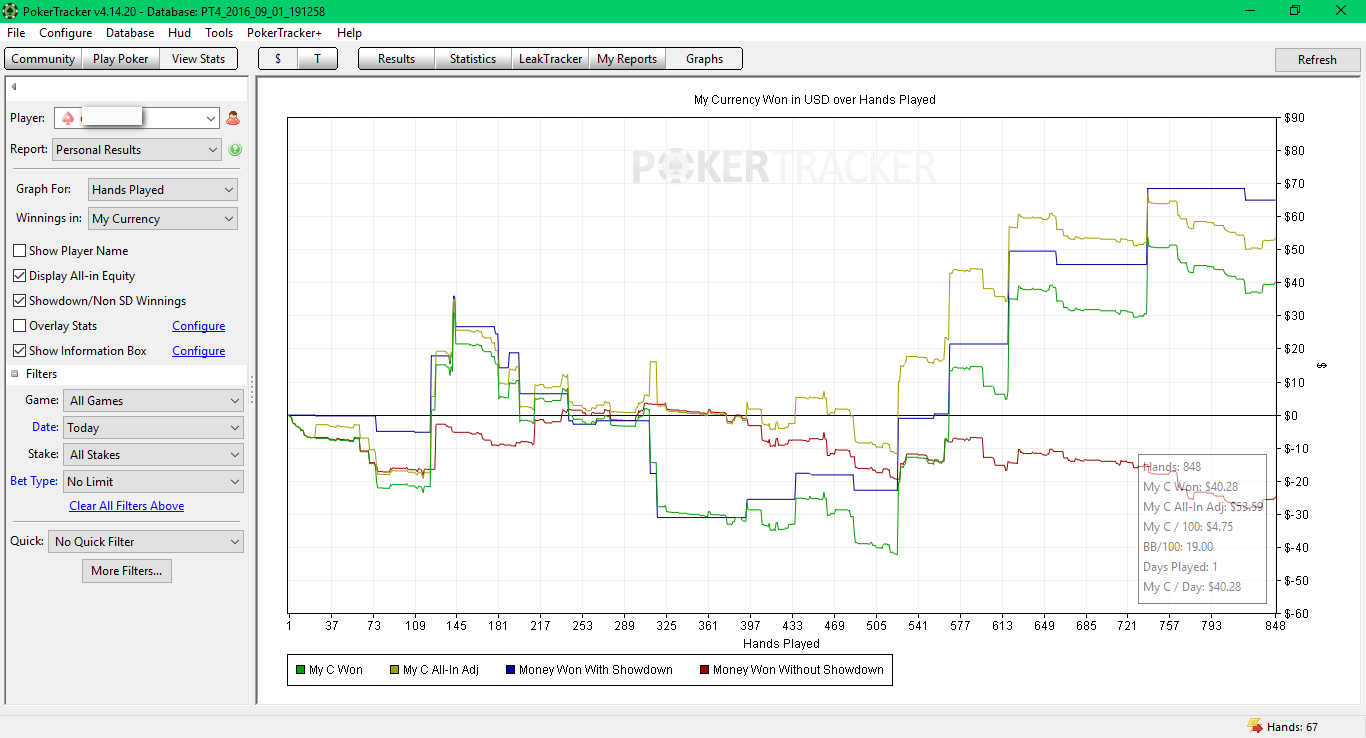Go to the Results tab
The image size is (1366, 738).
click(x=397, y=59)
